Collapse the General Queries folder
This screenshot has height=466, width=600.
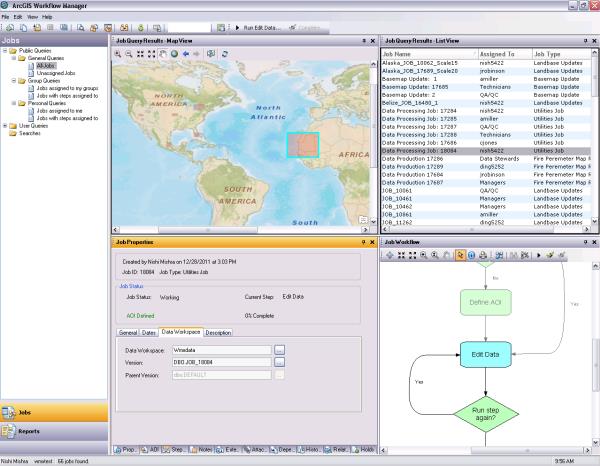14,58
